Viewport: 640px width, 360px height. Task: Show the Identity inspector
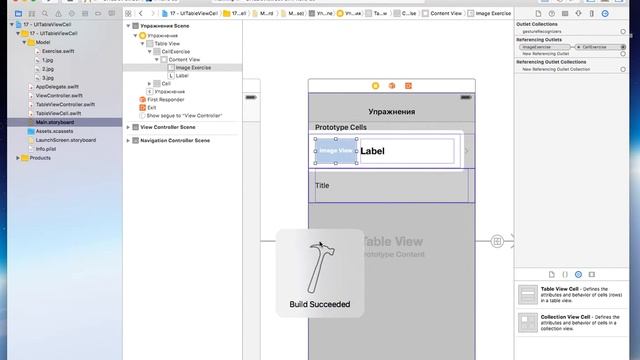pyautogui.click(x=565, y=13)
